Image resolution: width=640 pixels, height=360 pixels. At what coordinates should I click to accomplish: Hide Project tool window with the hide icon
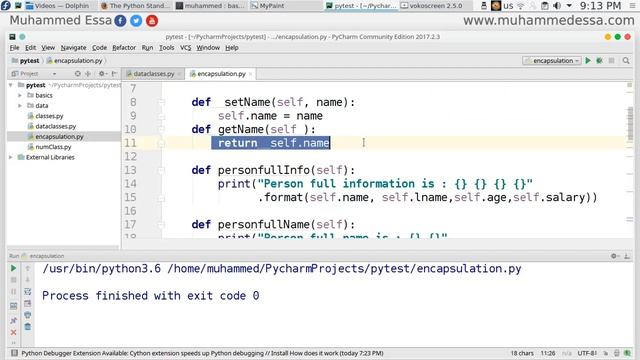pyautogui.click(x=115, y=74)
